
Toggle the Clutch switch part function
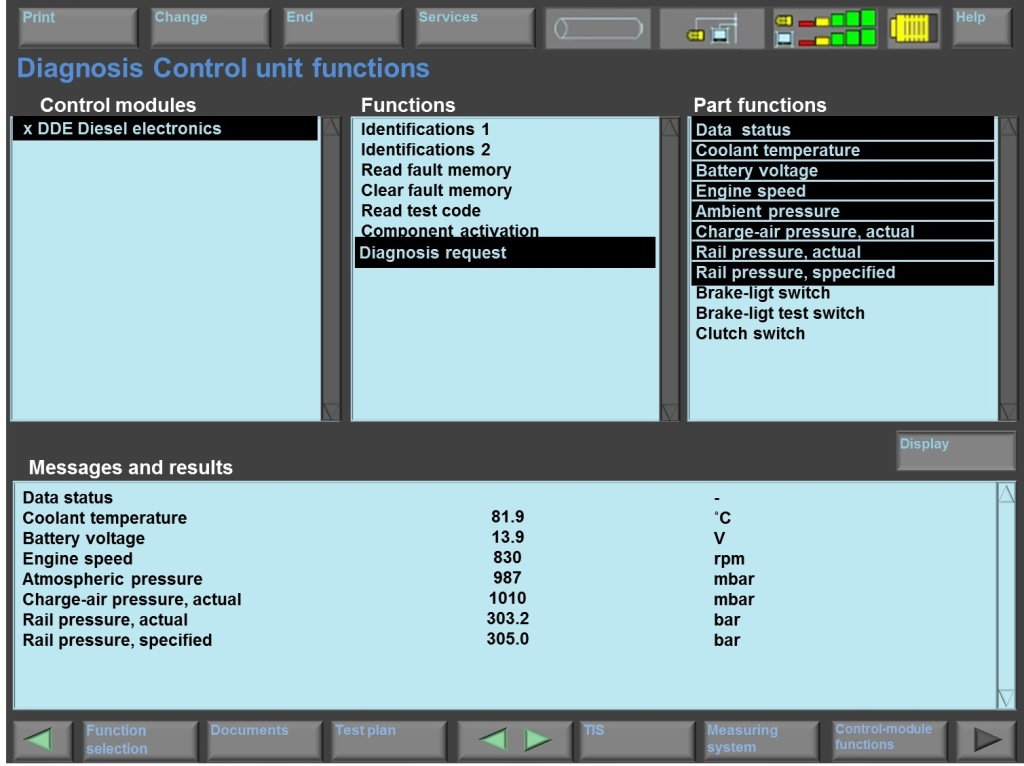pos(750,333)
